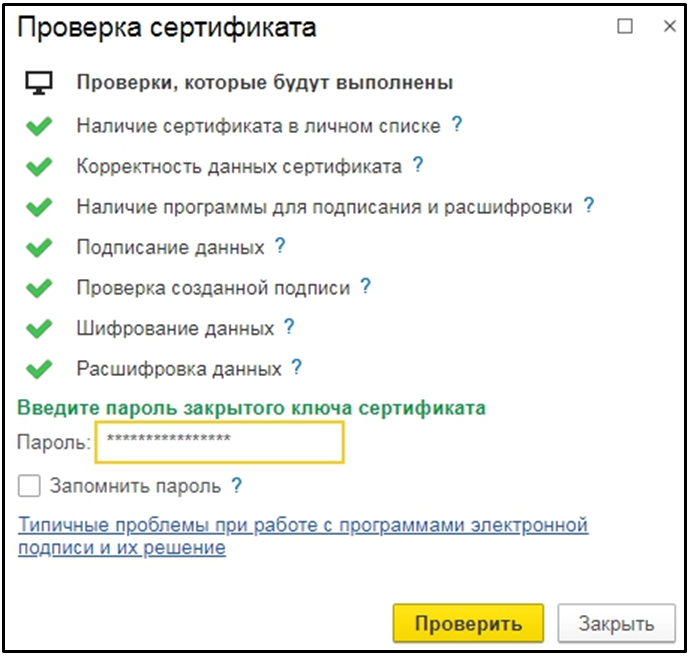Open 'Типичные проблемы при работе с программами' link
This screenshot has height=656, width=688.
point(303,524)
